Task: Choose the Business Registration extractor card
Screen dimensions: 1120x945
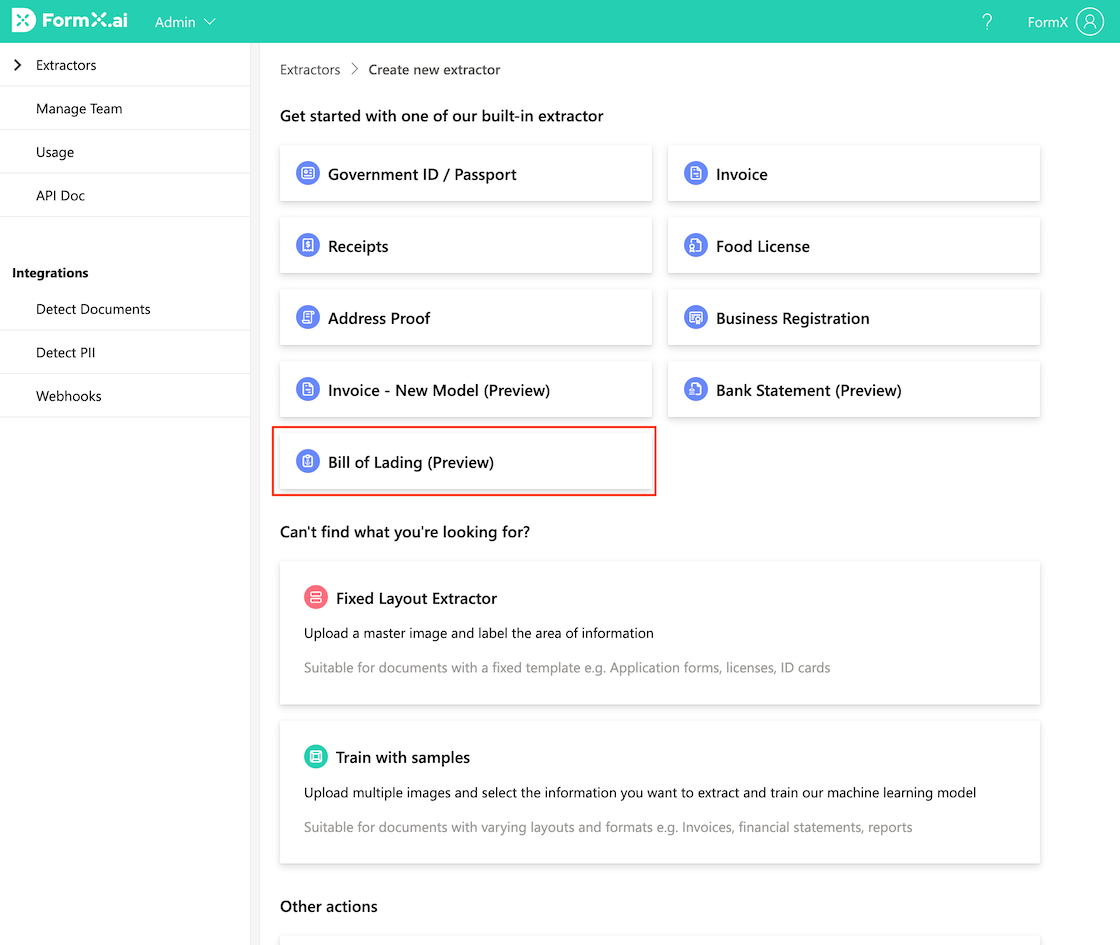Action: pyautogui.click(x=853, y=318)
